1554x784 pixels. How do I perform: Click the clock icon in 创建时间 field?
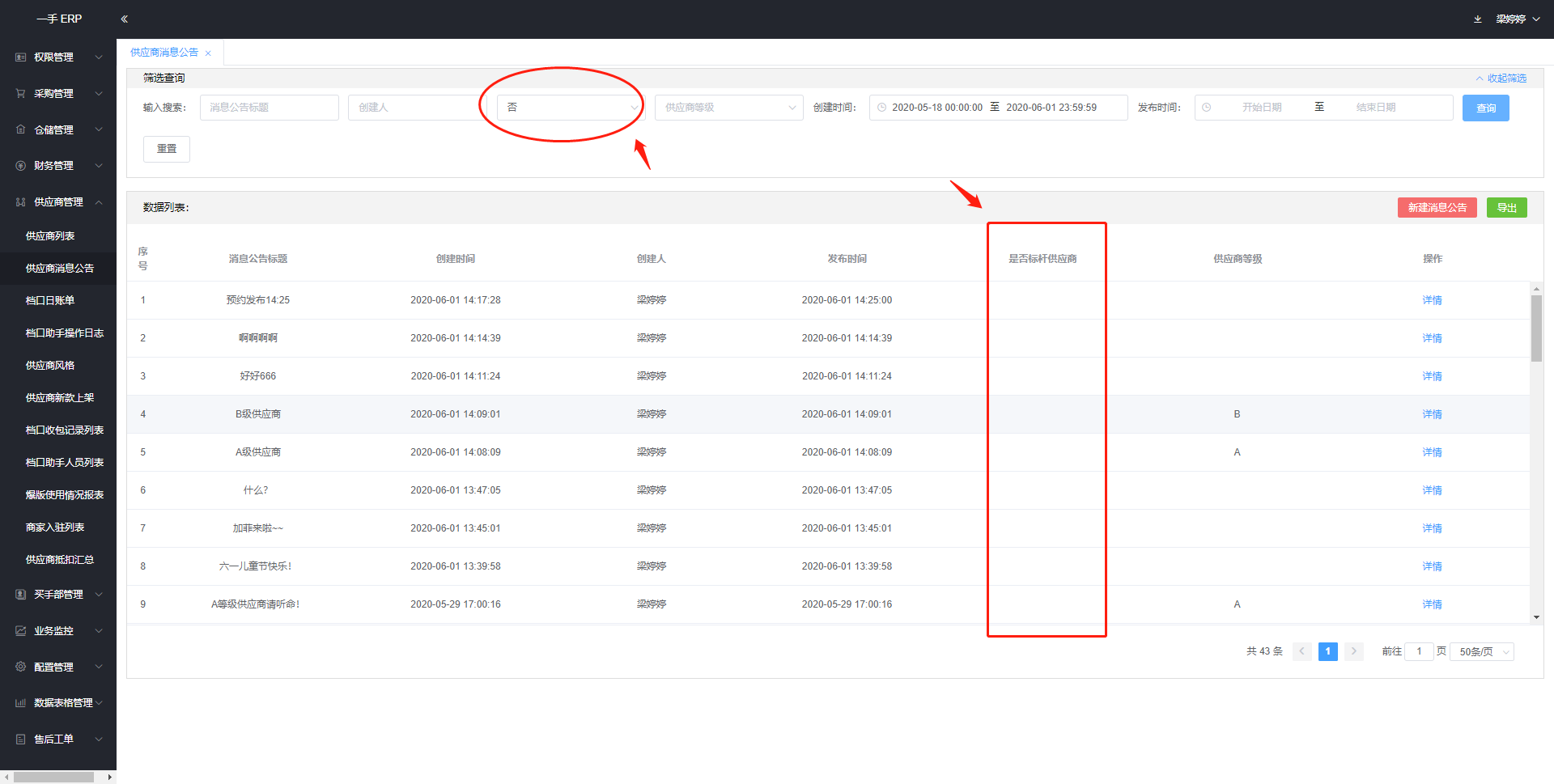coord(882,108)
